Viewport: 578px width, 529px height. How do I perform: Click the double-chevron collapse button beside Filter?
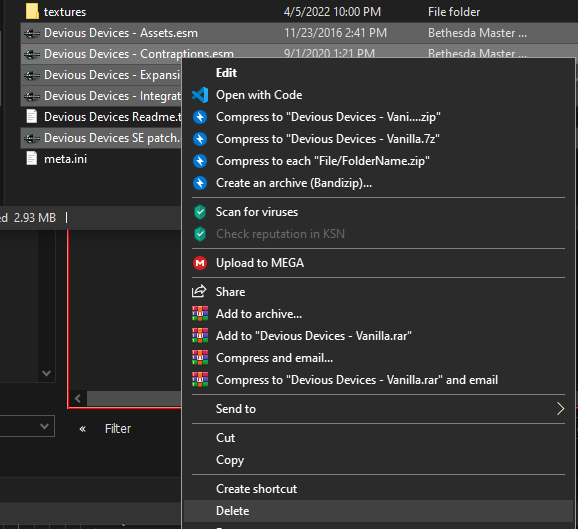pyautogui.click(x=83, y=428)
